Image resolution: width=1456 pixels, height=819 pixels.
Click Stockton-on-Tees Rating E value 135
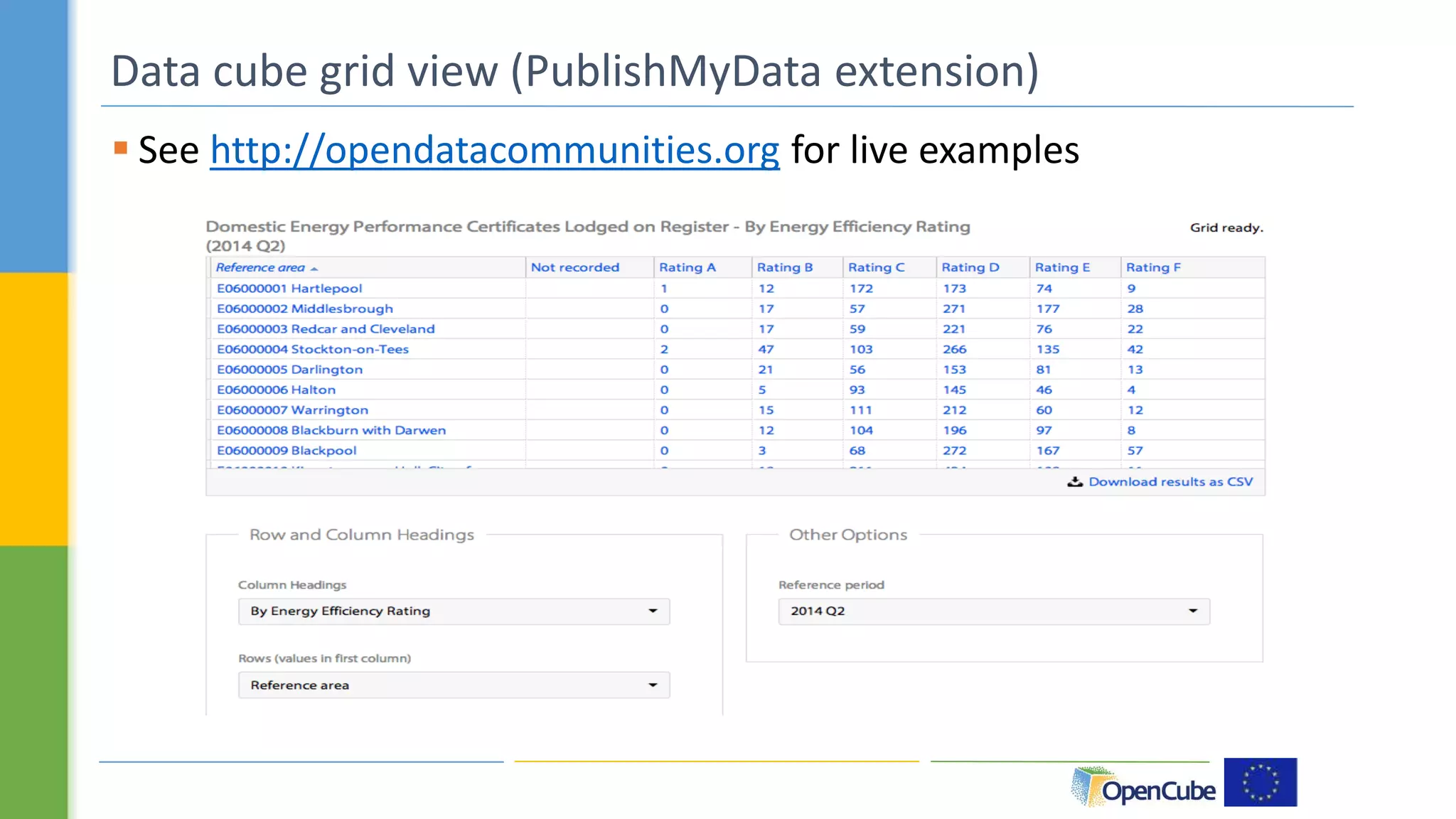tap(1048, 349)
